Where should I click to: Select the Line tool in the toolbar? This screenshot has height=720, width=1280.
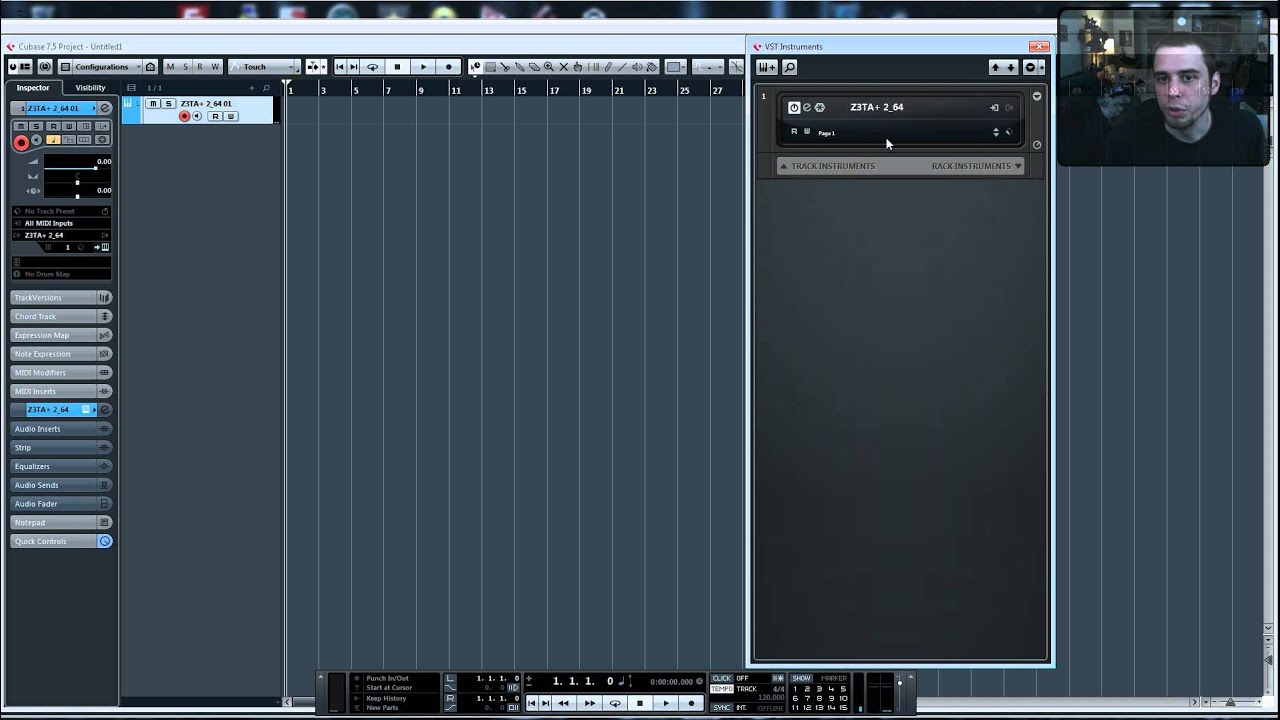pyautogui.click(x=622, y=67)
